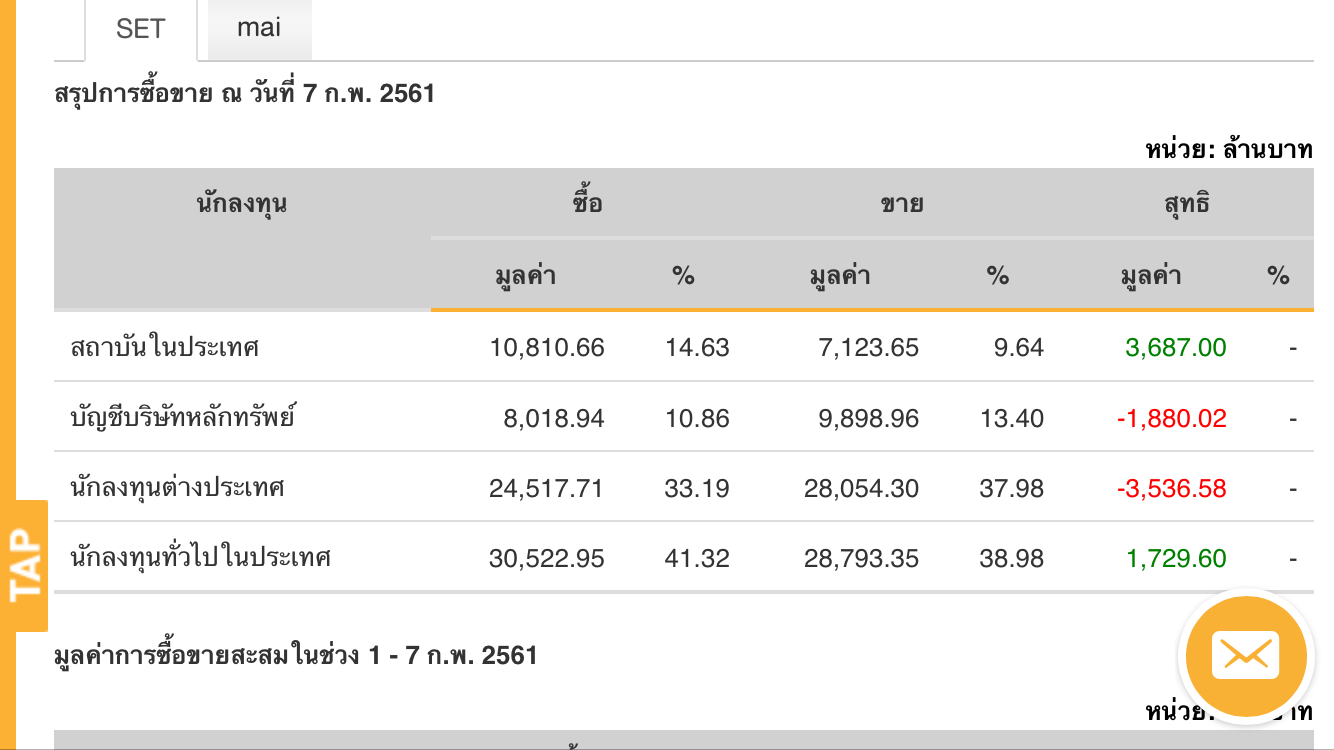Click the orange TAP side tab
The width and height of the screenshot is (1334, 750).
click(25, 565)
